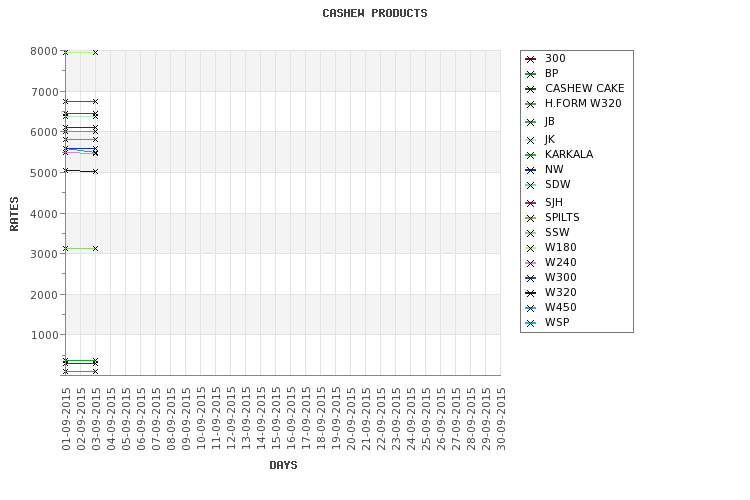Click the JB legend marker icon
This screenshot has width=750, height=500.
pyautogui.click(x=530, y=122)
